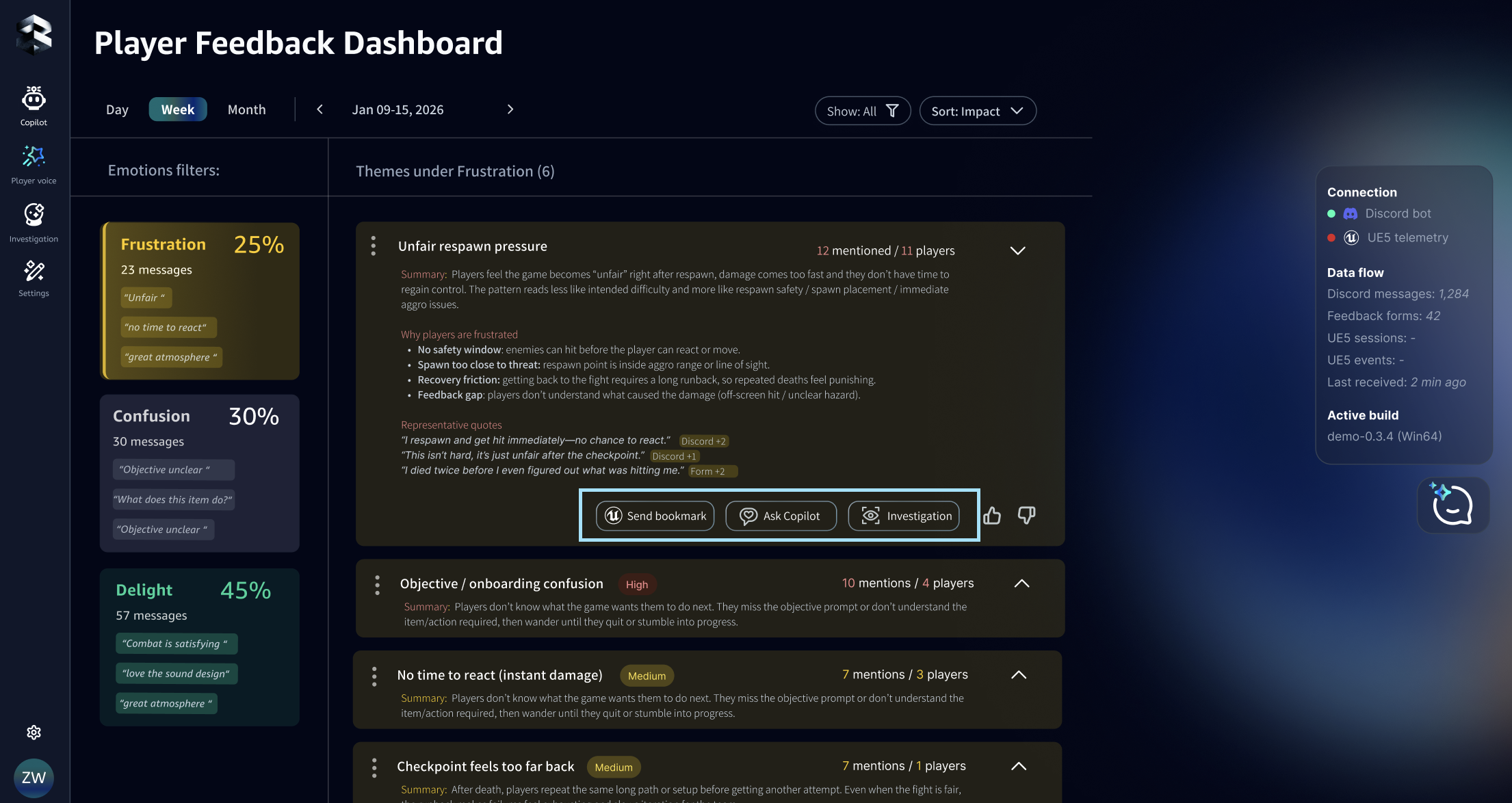Click the Discord bot connection icon

point(1349,213)
